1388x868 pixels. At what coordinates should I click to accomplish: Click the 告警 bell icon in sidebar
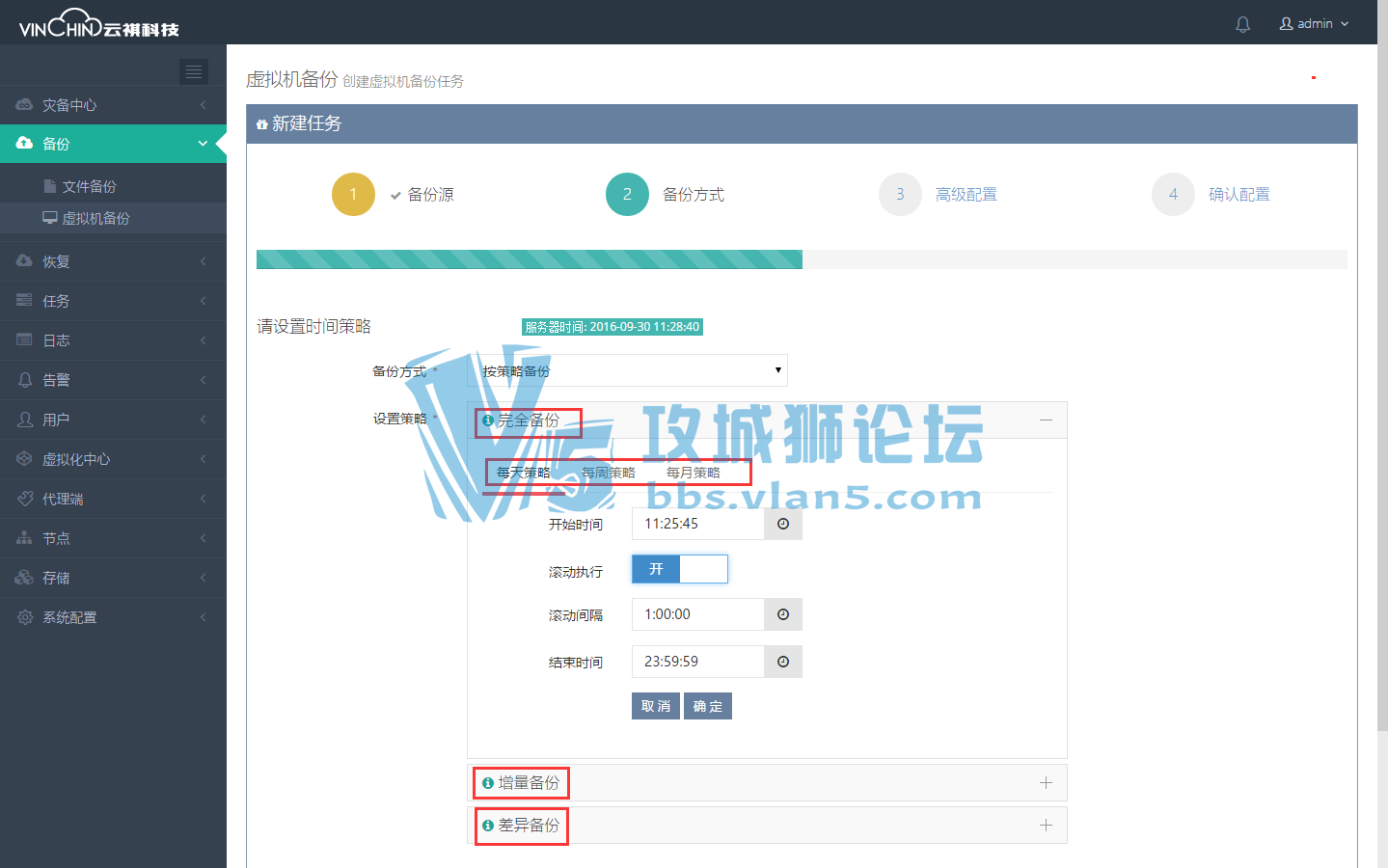pos(24,379)
